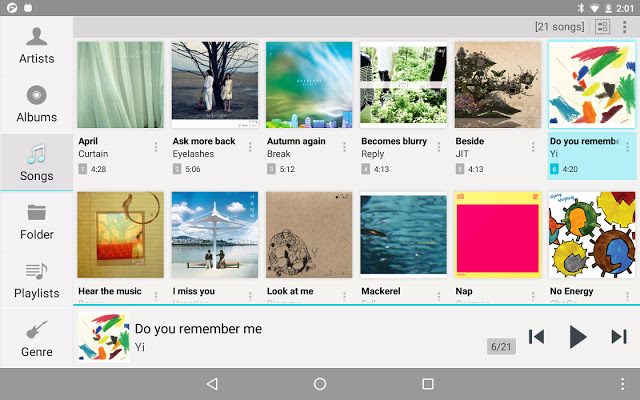Open the Folder section
This screenshot has height=400, width=640.
point(36,222)
